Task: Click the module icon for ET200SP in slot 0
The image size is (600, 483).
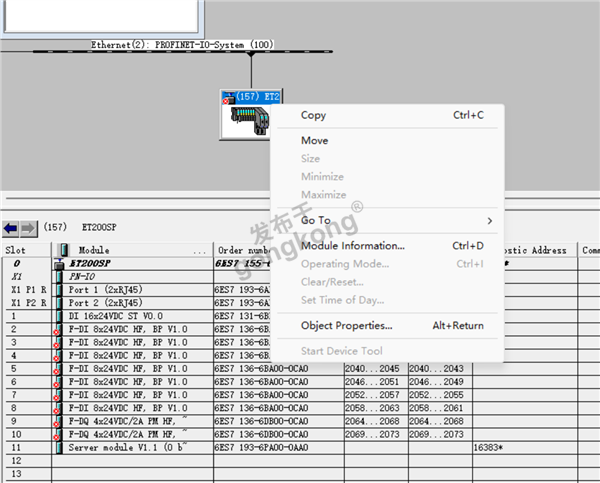Action: (x=59, y=264)
